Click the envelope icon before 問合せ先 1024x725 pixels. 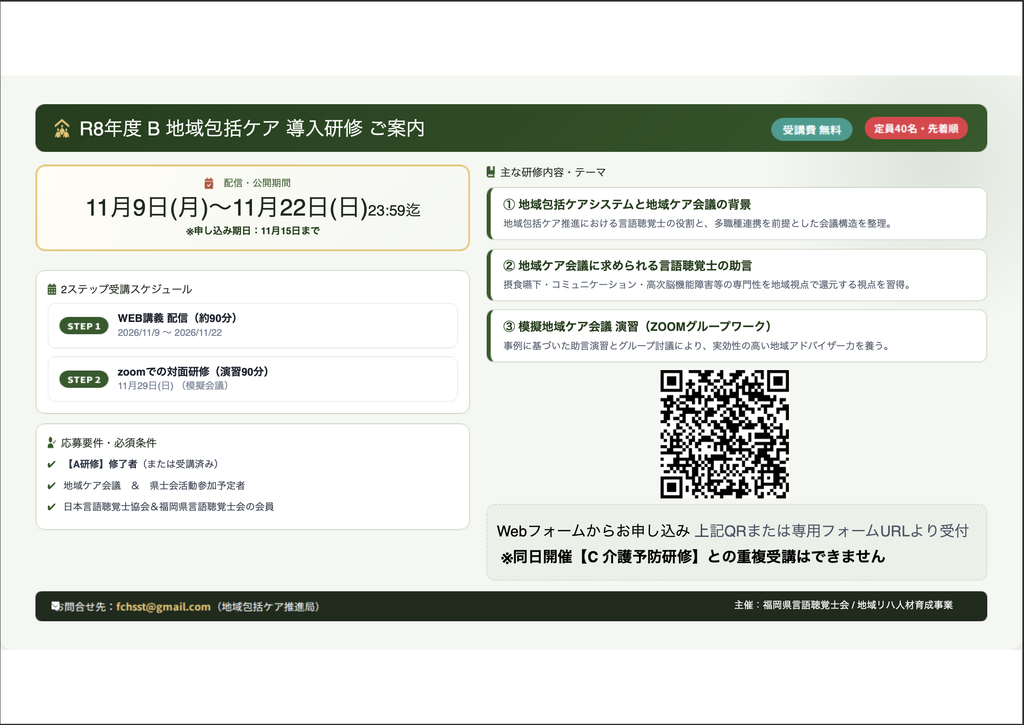click(x=56, y=606)
